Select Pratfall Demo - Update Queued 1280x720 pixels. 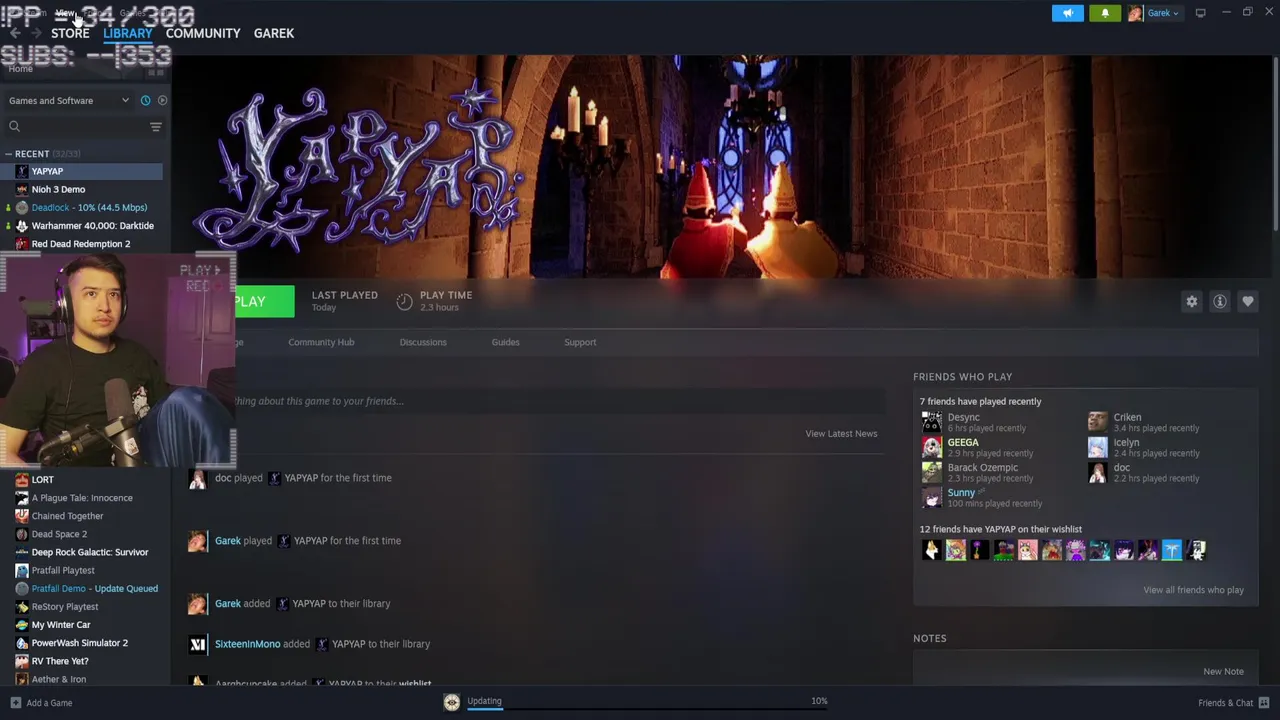(x=94, y=588)
